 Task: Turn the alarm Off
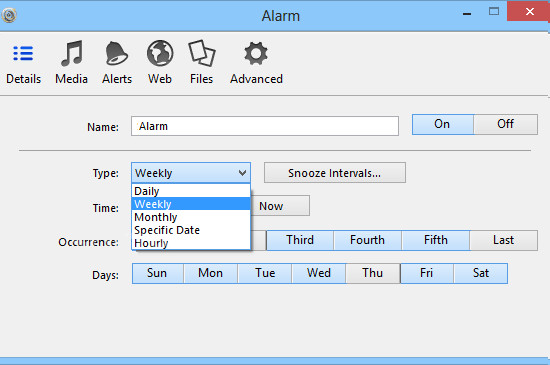point(505,124)
